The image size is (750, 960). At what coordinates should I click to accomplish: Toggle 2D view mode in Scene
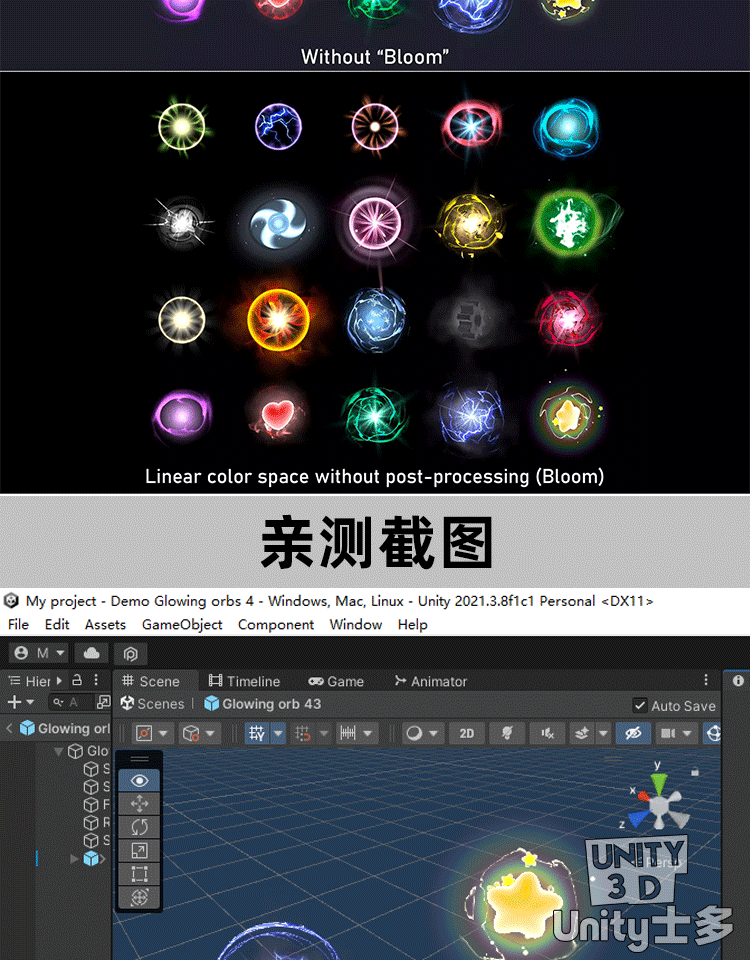click(x=466, y=733)
